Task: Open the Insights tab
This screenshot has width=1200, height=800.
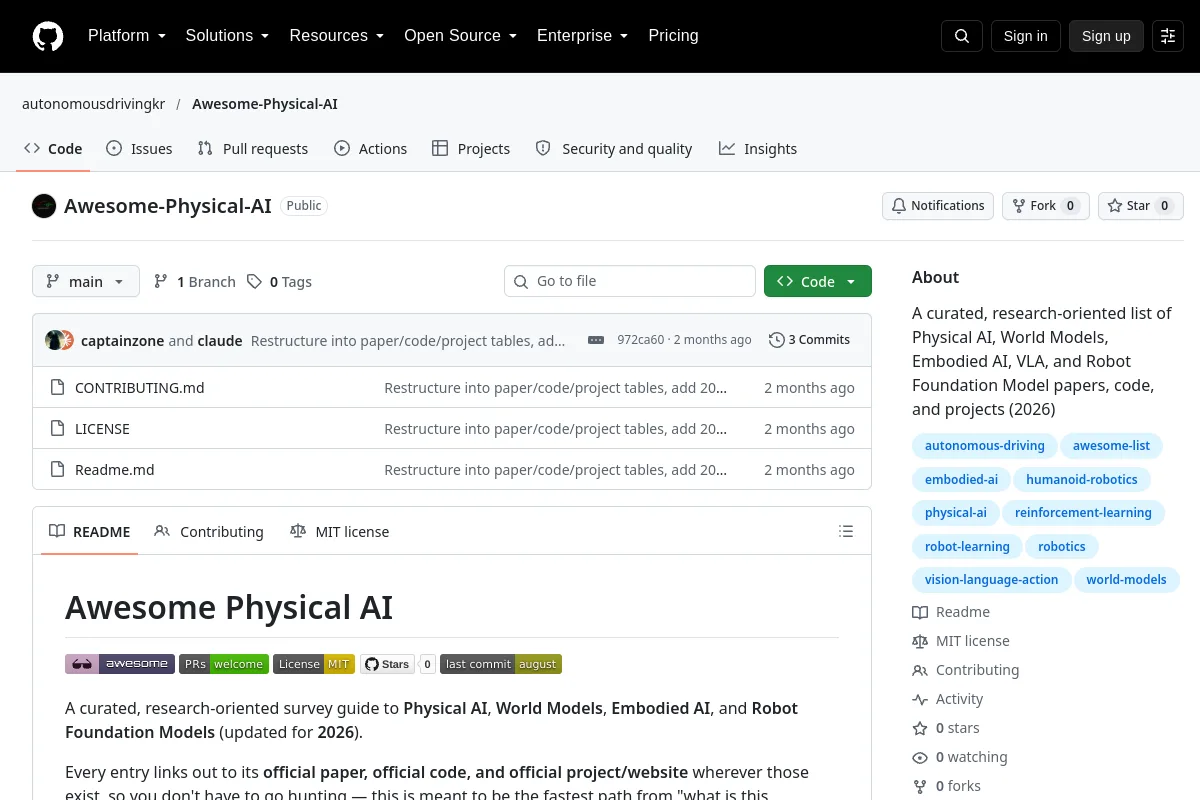Action: point(758,149)
